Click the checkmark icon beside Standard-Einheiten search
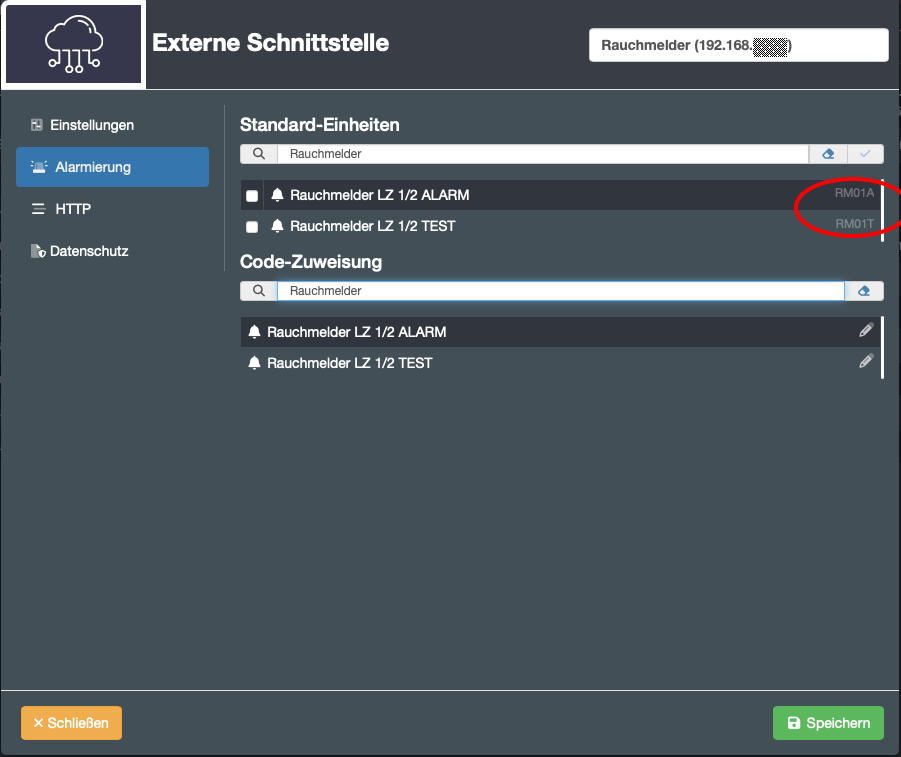This screenshot has height=757, width=901. click(x=865, y=154)
